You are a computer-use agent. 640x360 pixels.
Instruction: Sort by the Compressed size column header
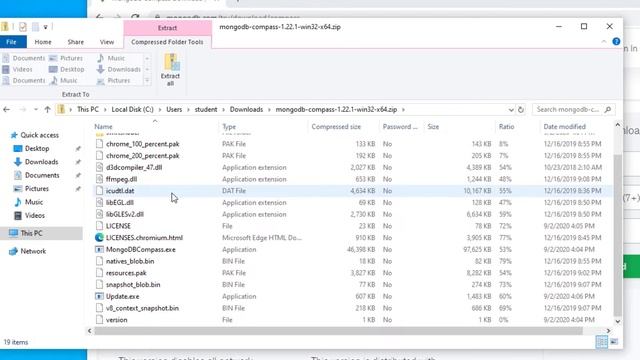coord(336,127)
